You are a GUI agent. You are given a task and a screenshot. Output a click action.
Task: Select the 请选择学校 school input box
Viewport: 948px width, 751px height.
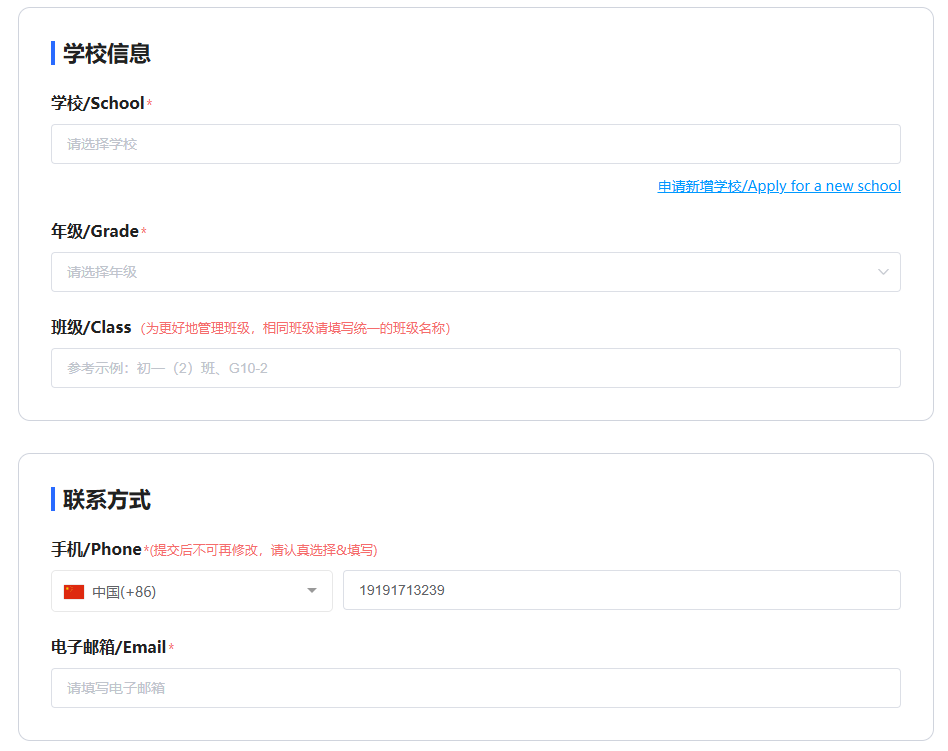coord(475,143)
